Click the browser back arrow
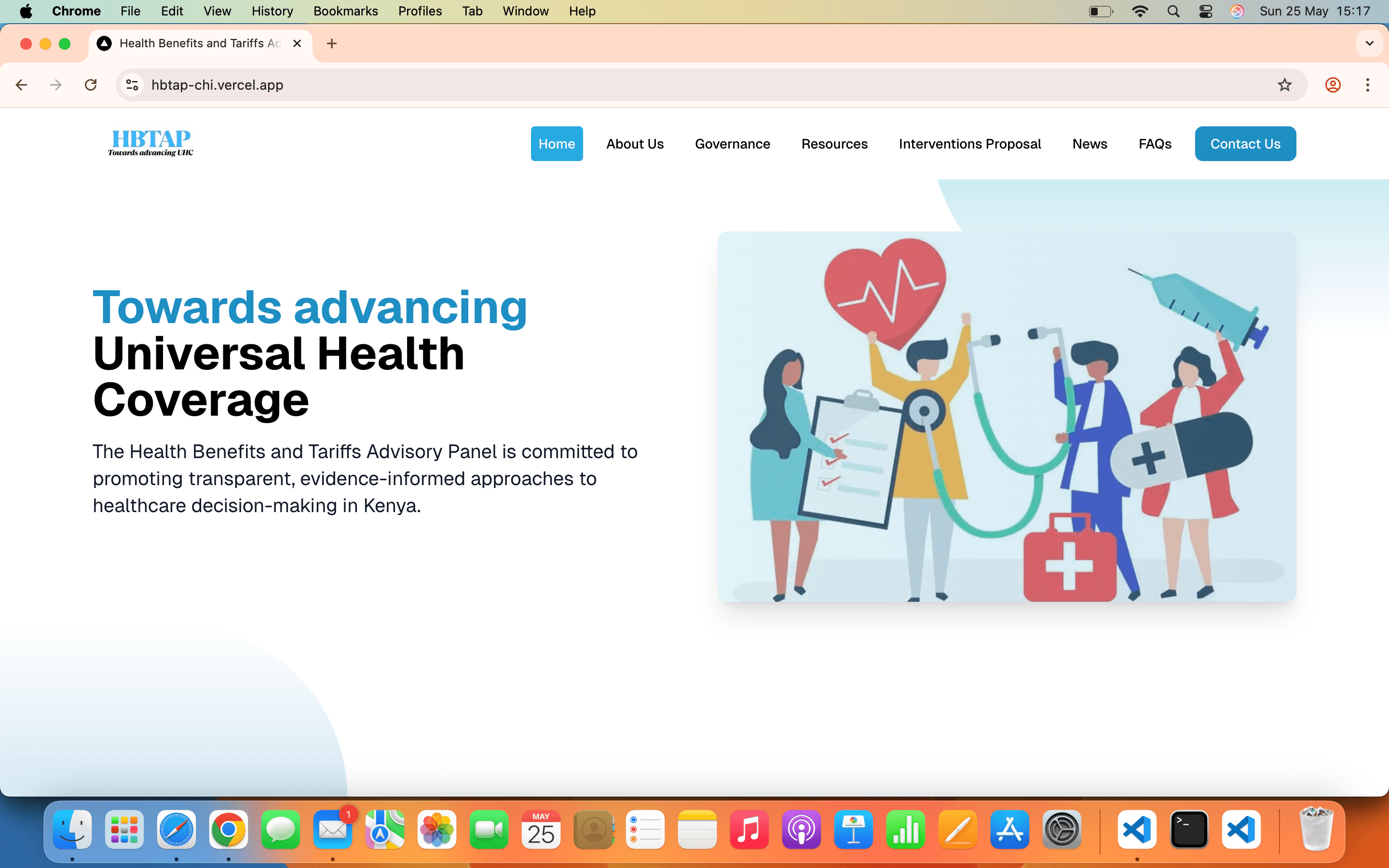Screen dimensions: 1389x868 click(x=21, y=85)
